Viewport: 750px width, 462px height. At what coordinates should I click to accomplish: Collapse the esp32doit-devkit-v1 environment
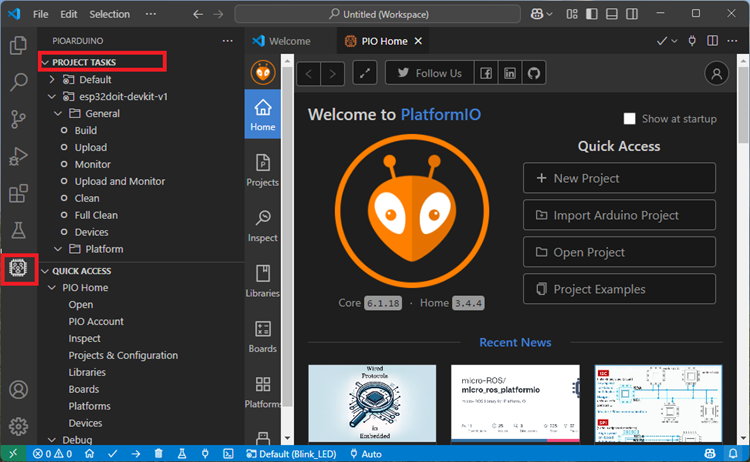[x=52, y=97]
